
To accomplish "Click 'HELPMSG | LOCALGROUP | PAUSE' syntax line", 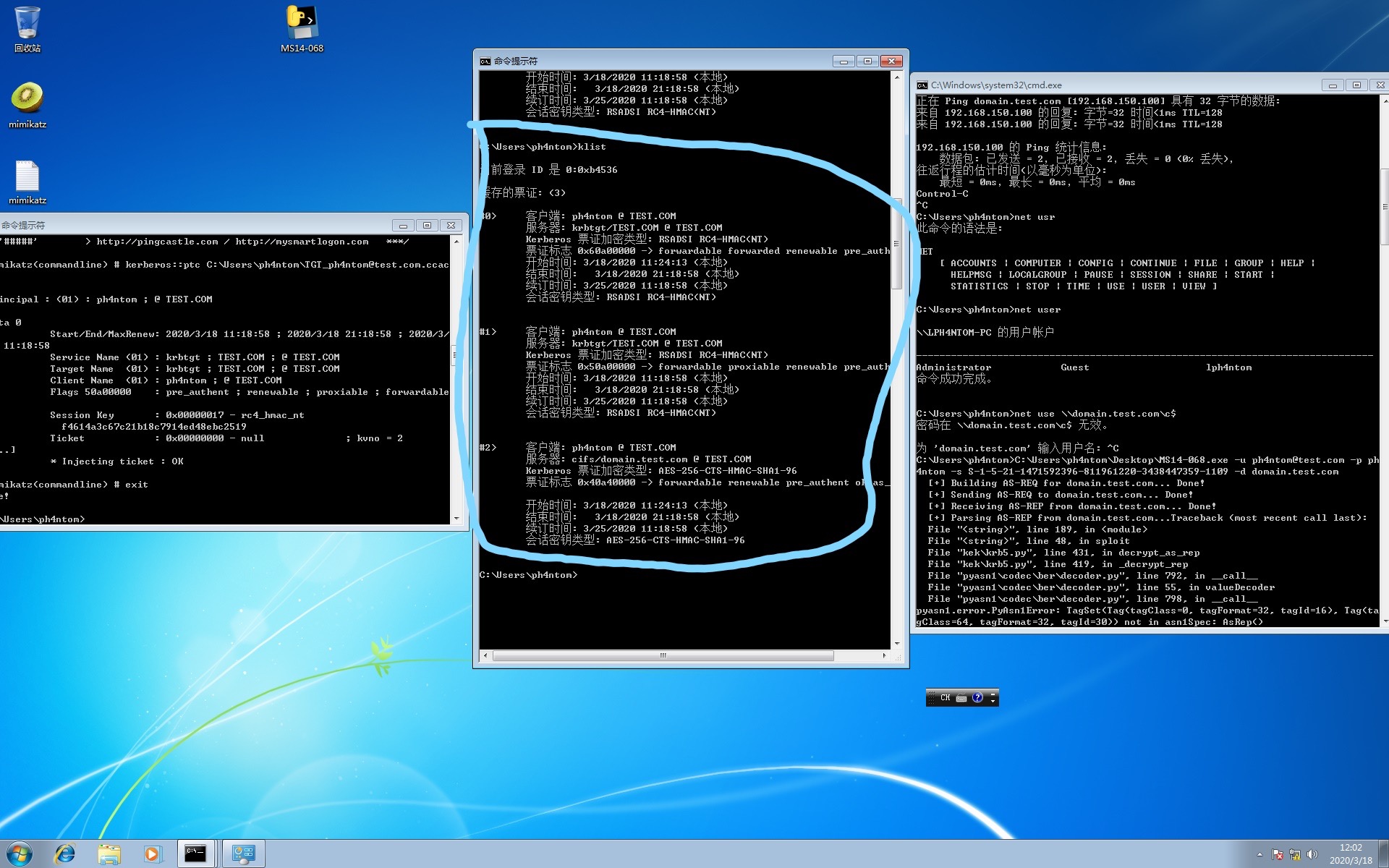I will click(x=1113, y=275).
